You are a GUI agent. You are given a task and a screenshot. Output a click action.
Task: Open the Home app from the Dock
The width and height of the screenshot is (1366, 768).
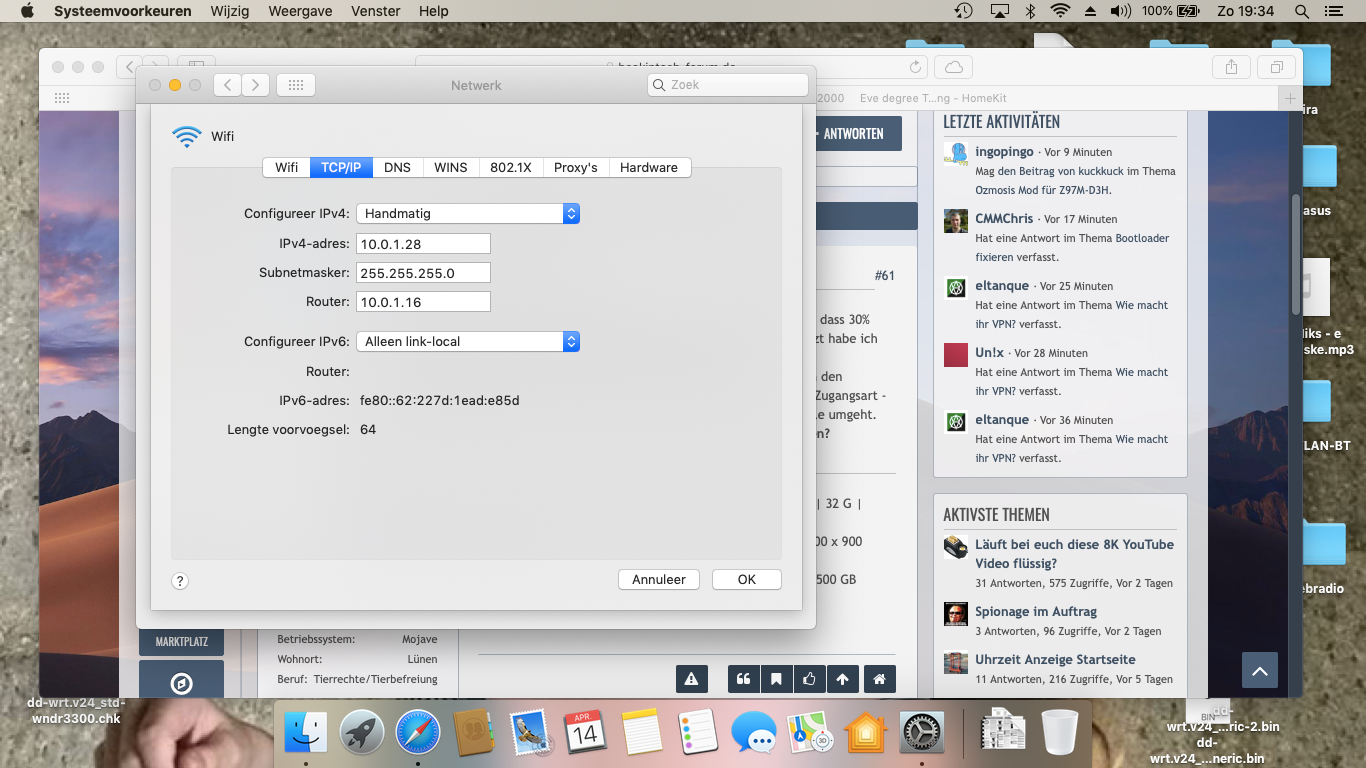[866, 733]
